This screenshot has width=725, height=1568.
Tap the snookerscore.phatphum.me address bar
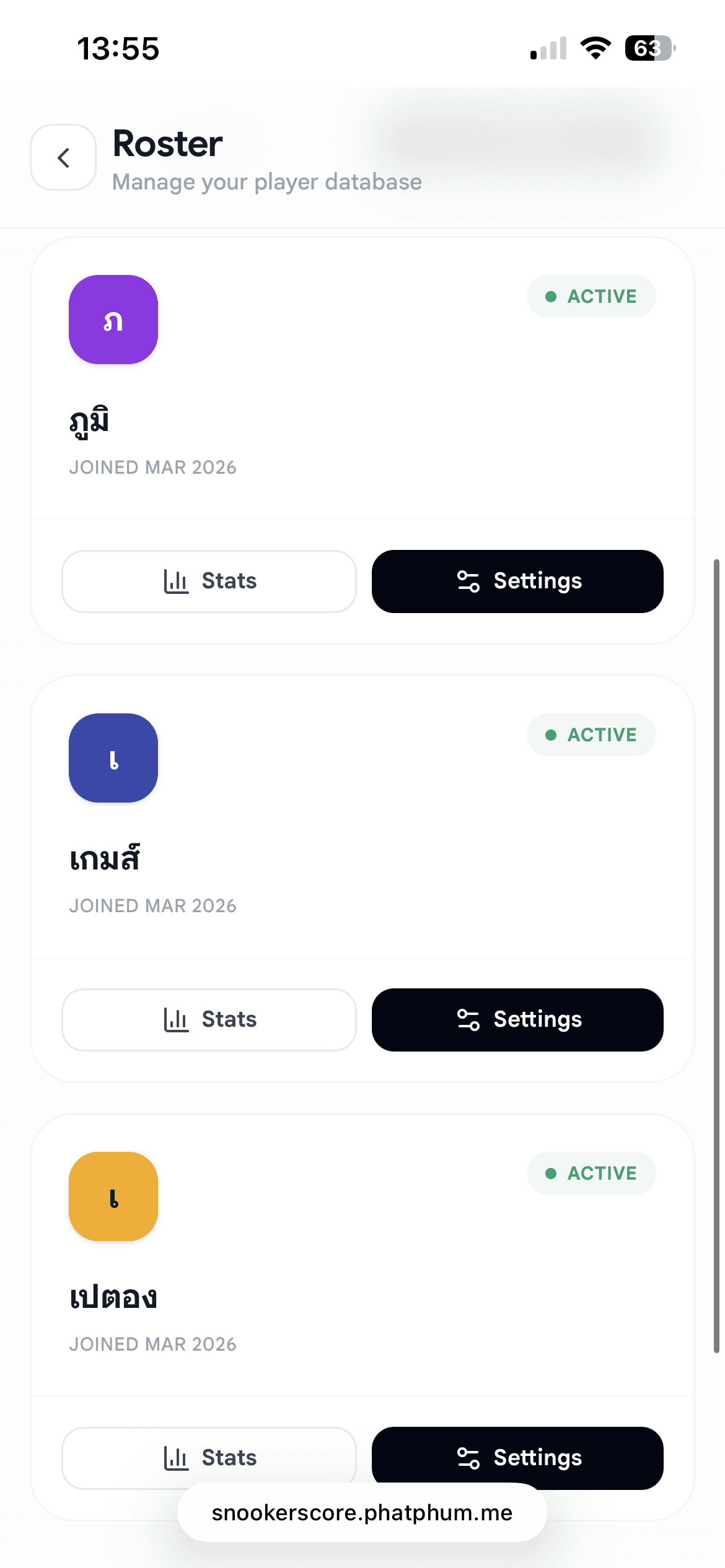[362, 1513]
